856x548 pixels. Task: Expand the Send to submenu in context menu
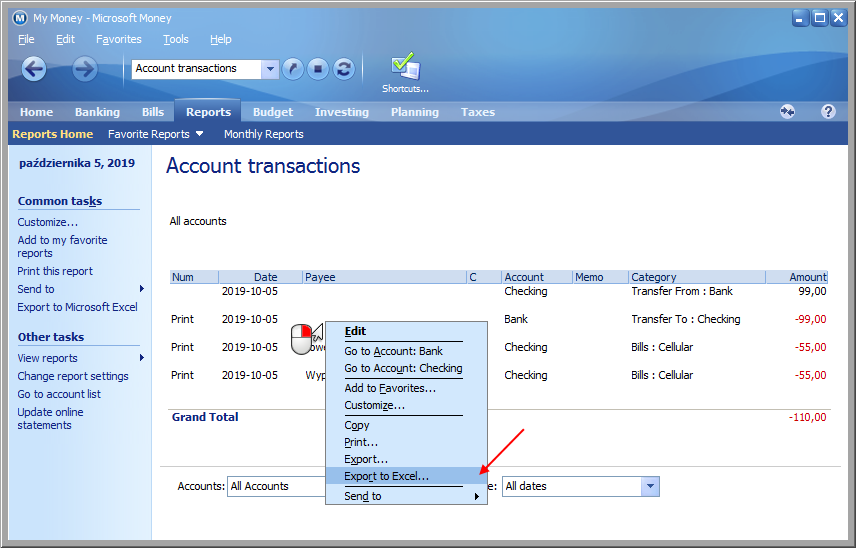406,496
